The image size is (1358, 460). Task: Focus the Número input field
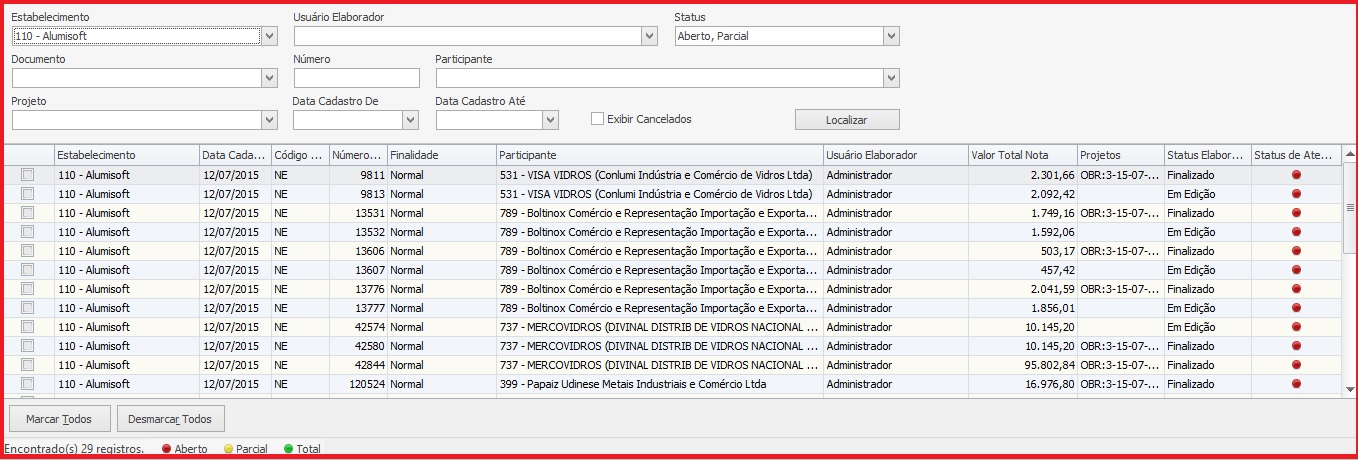(356, 78)
